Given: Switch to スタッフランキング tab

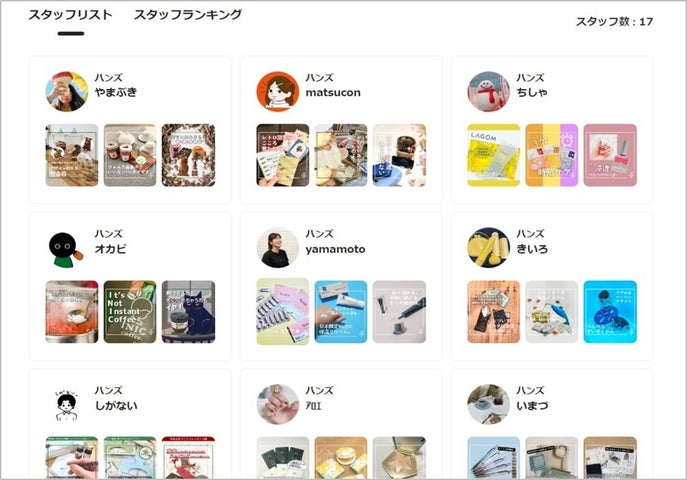Looking at the screenshot, I should click(x=188, y=15).
